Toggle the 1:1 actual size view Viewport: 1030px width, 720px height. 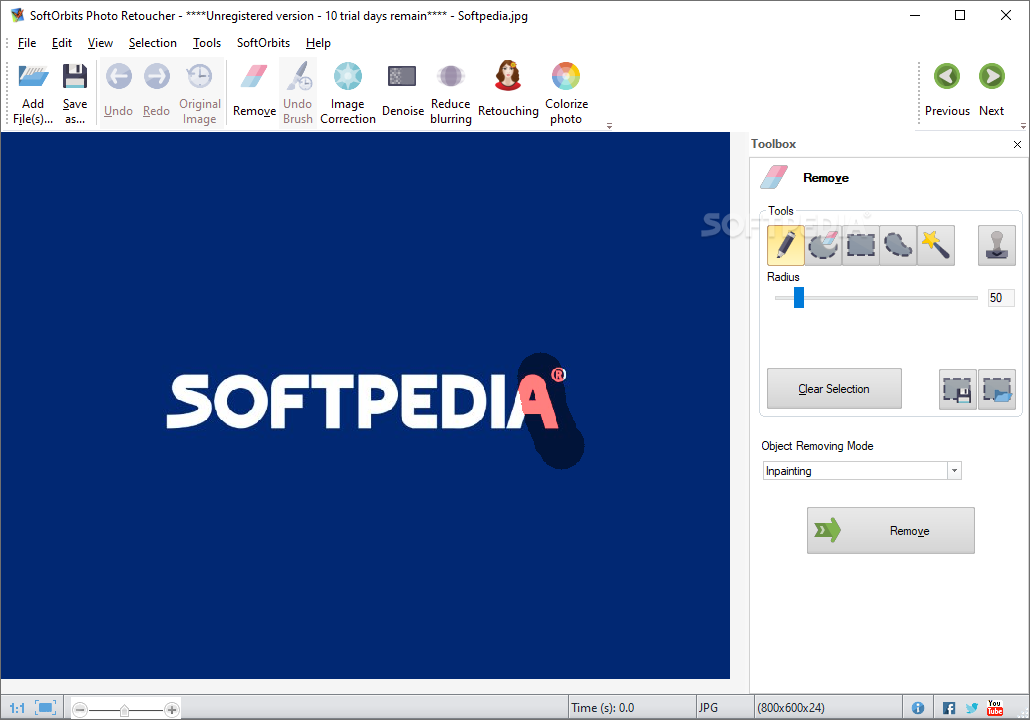pos(17,708)
